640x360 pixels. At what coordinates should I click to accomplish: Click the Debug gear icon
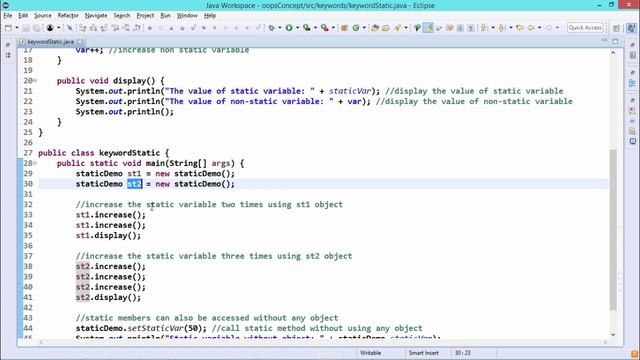coord(271,28)
